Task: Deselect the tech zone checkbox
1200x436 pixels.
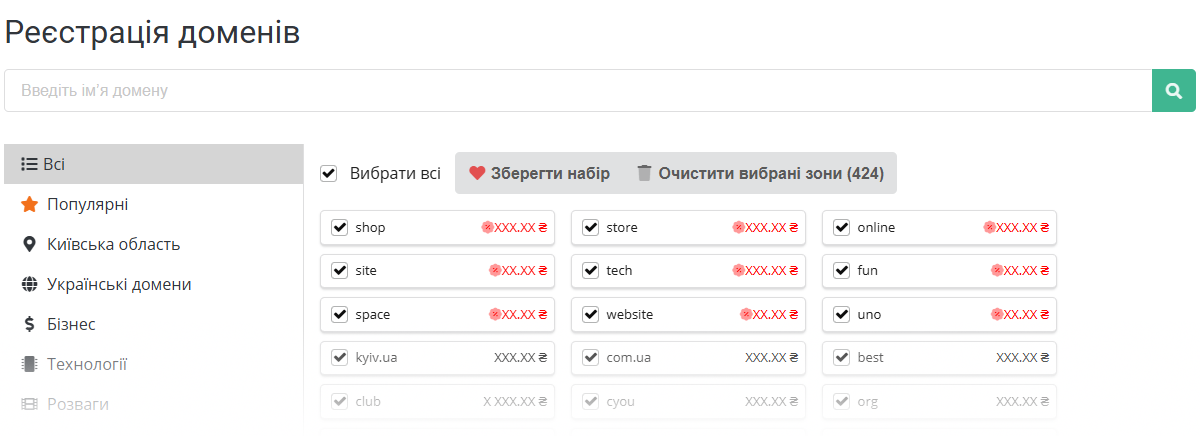Action: click(x=590, y=271)
